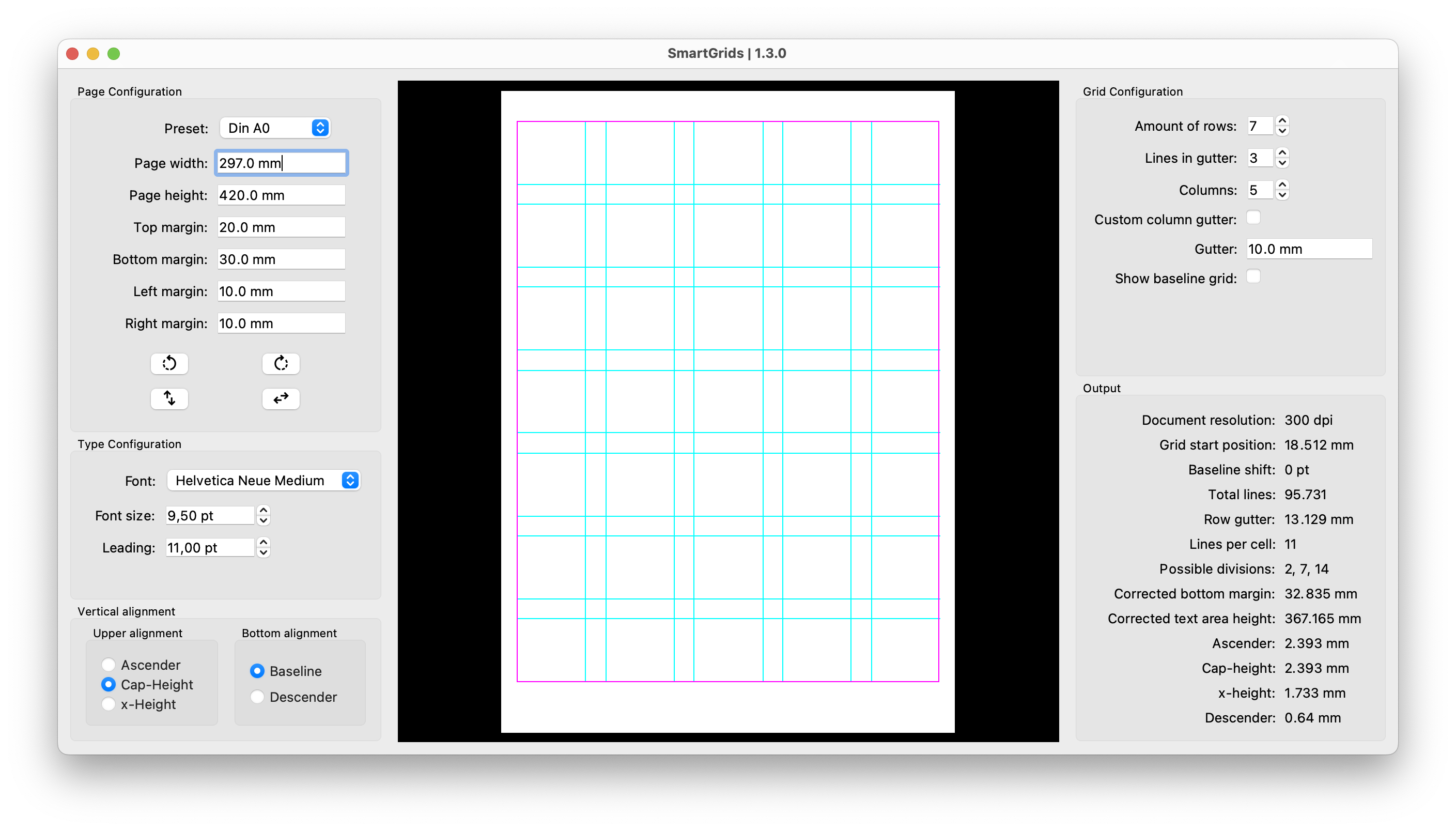Choose Descender bottom alignment option
Image resolution: width=1456 pixels, height=831 pixels.
(x=257, y=697)
